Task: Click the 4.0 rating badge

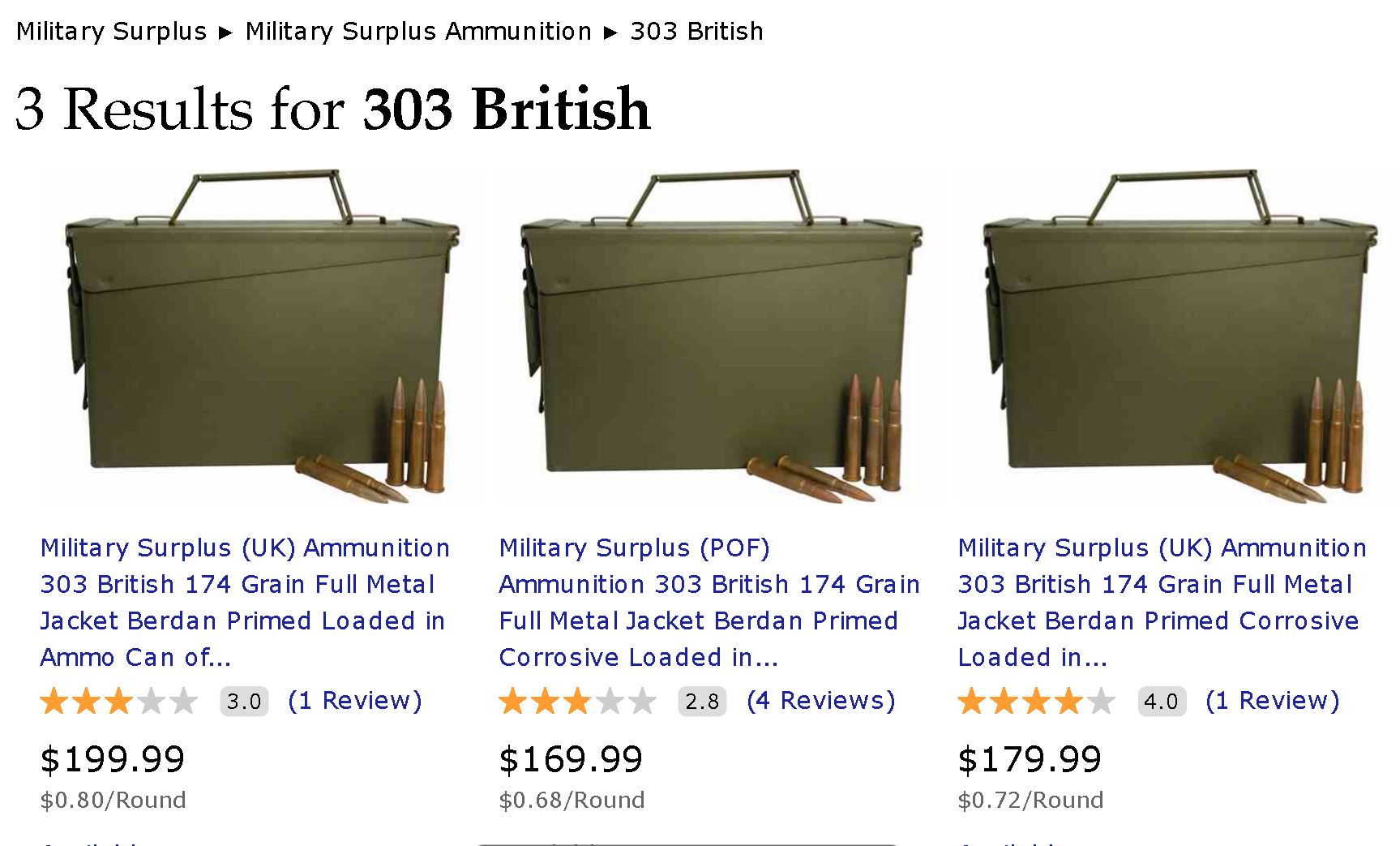Action: pyautogui.click(x=1161, y=702)
